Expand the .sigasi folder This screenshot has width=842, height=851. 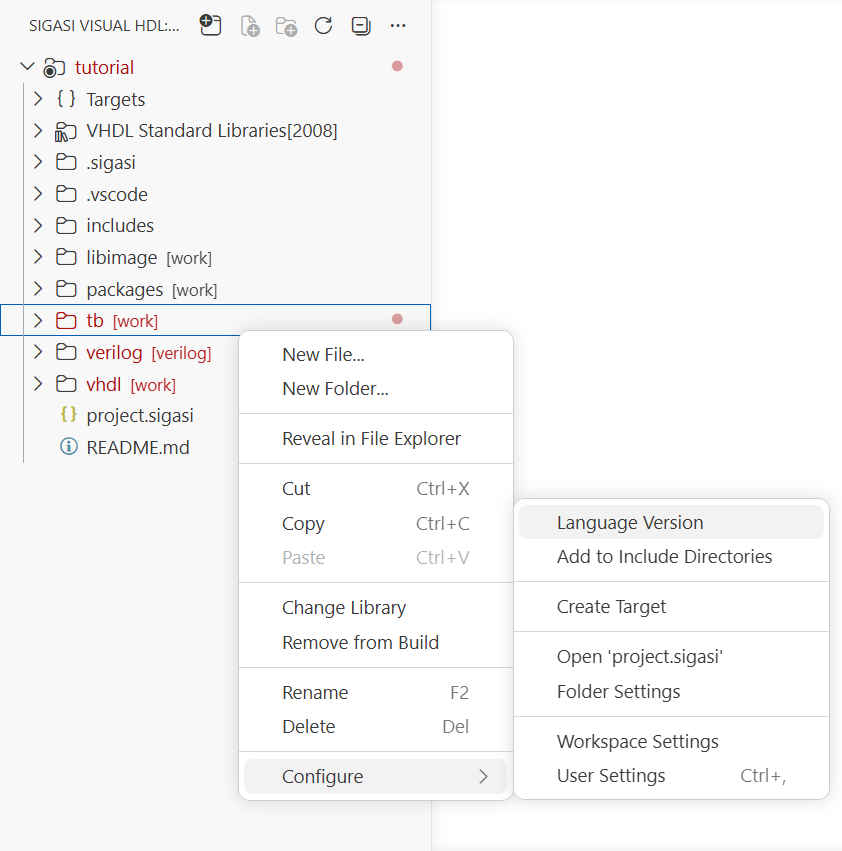[x=38, y=162]
